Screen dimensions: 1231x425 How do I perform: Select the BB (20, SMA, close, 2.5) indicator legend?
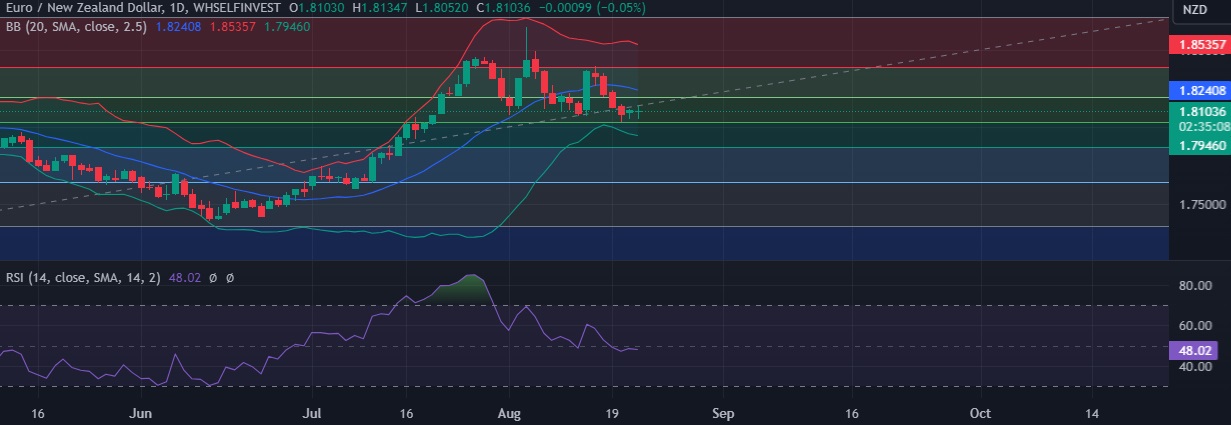click(75, 27)
